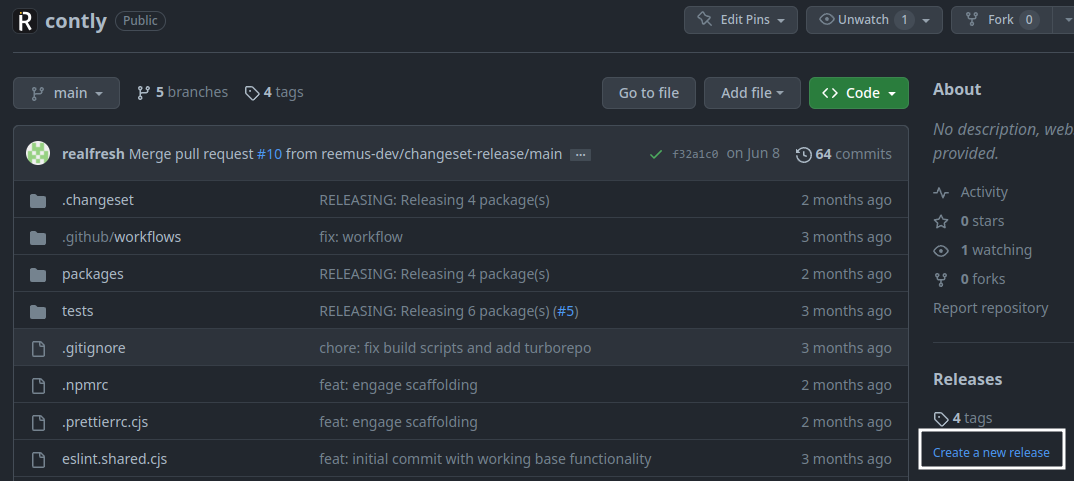Open the tests folder
Screen dimensions: 1074x481
(77, 311)
